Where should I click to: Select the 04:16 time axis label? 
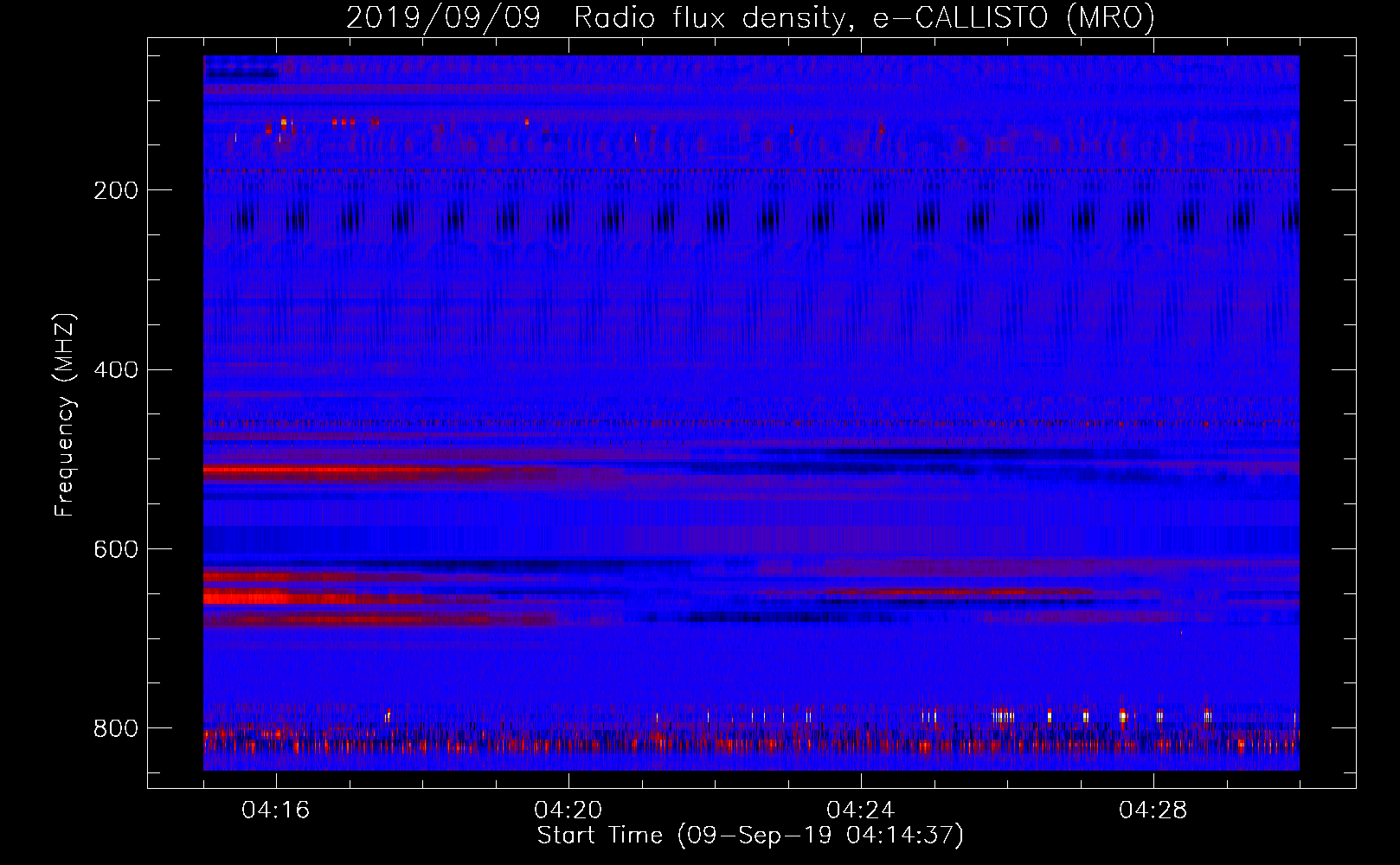pyautogui.click(x=276, y=811)
